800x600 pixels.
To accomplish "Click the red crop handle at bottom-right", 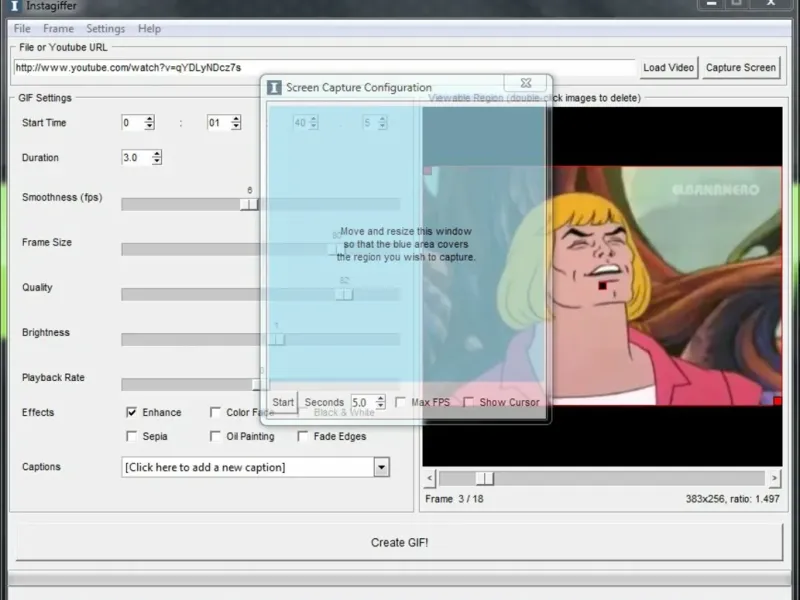I will pos(778,401).
